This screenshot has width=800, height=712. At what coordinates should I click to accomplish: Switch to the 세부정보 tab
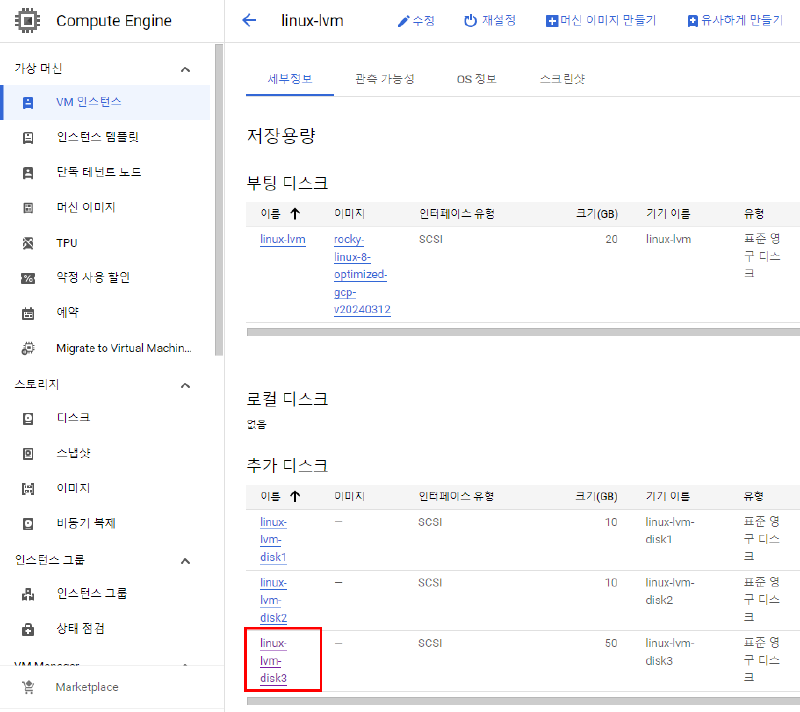[290, 79]
